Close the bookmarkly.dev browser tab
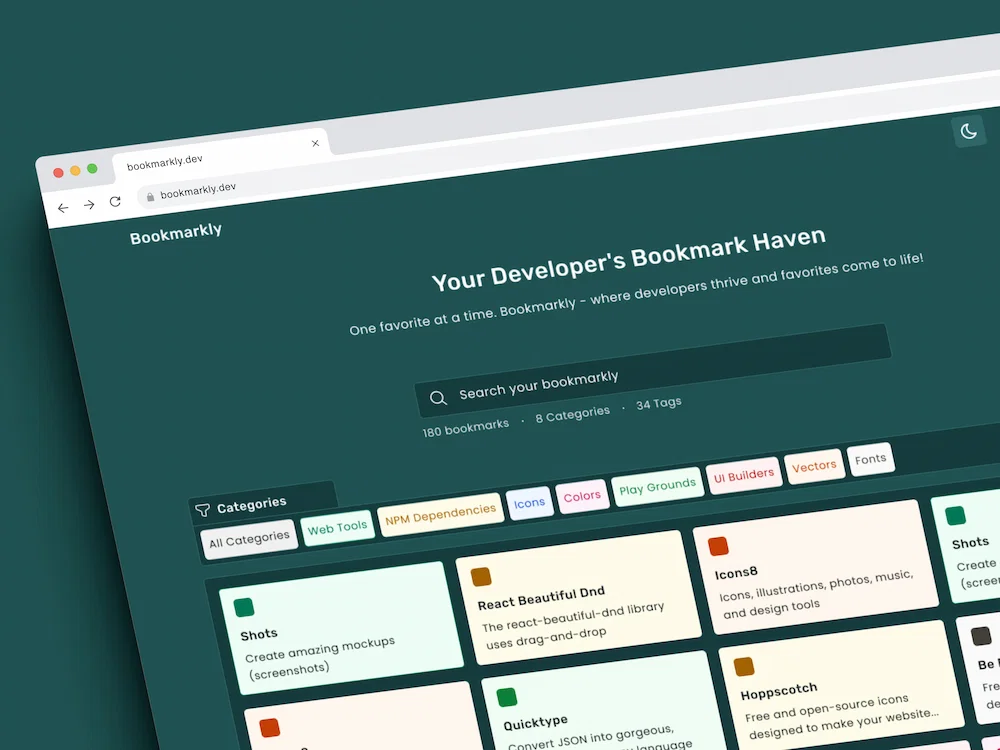1000x750 pixels. [x=315, y=143]
